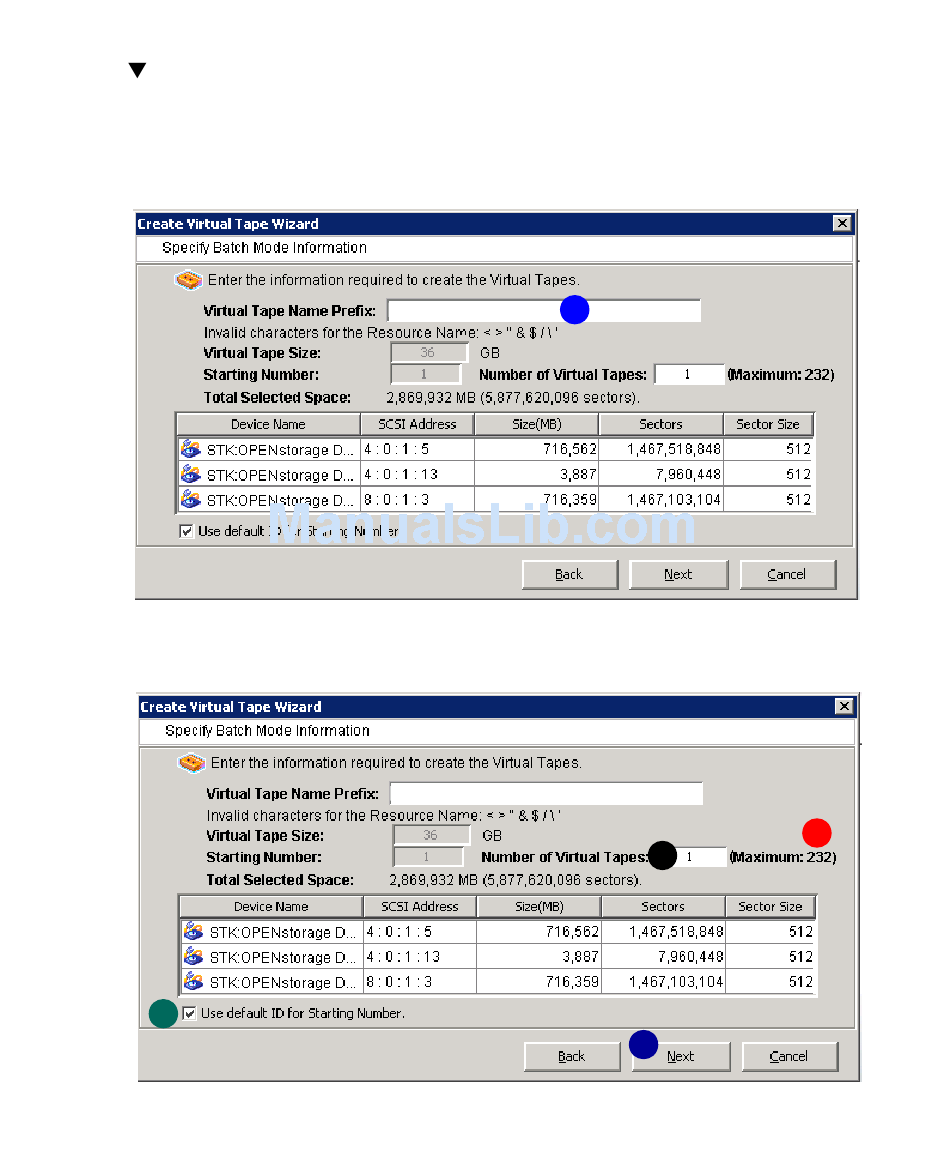Sort by SCSI Address column in upper wizard

pos(417,424)
